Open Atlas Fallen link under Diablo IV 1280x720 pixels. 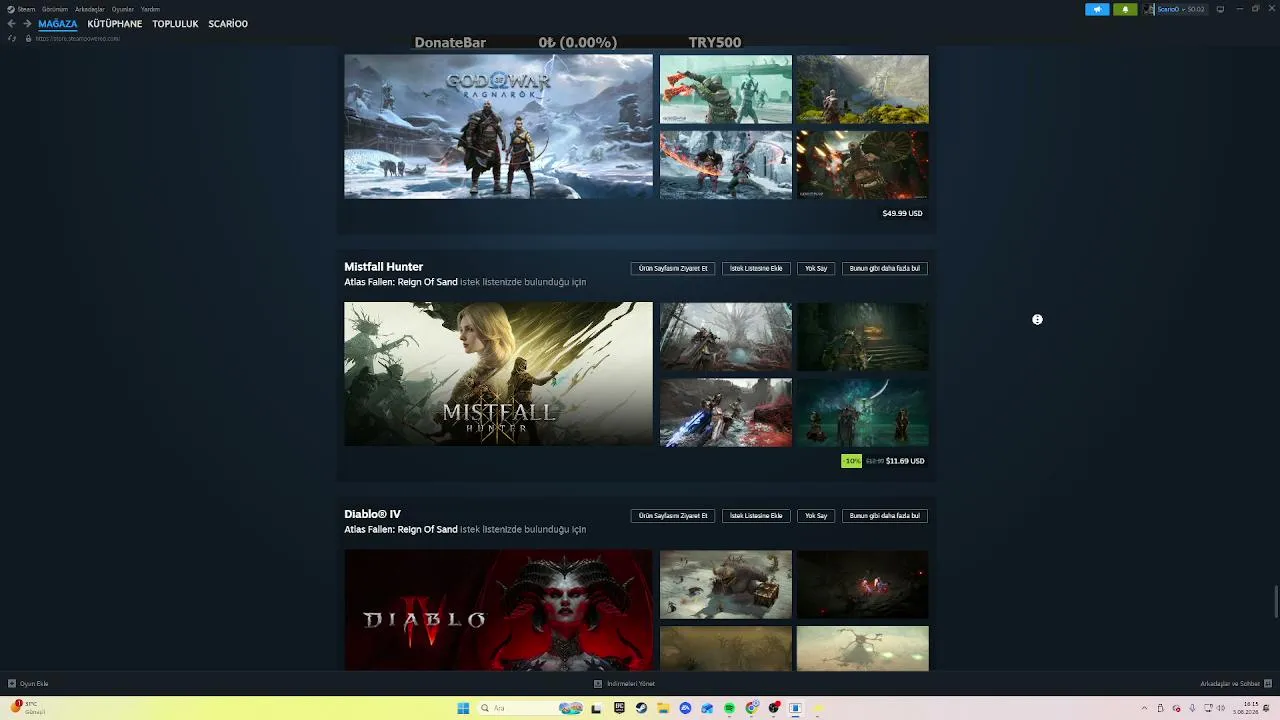[x=401, y=529]
